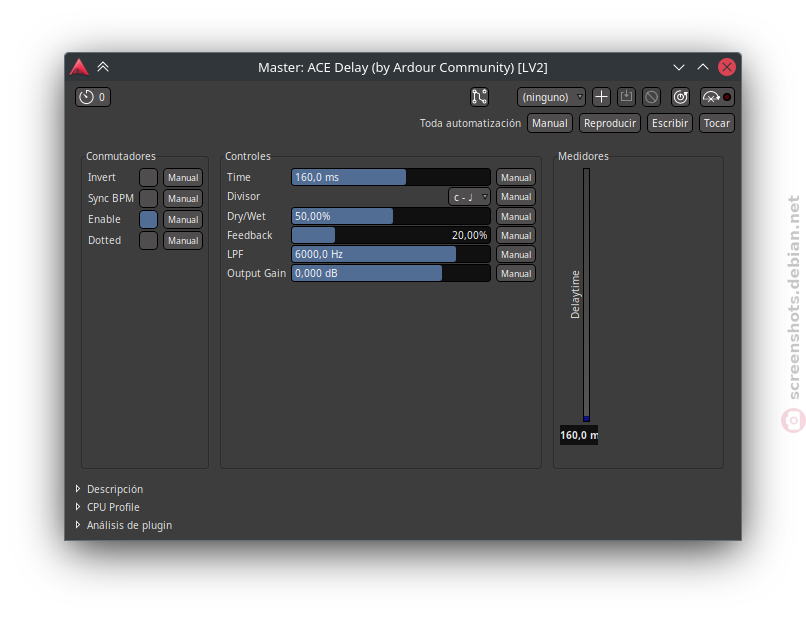Viewport: 806px width, 617px height.
Task: Set all automation to Tocar
Action: [717, 123]
